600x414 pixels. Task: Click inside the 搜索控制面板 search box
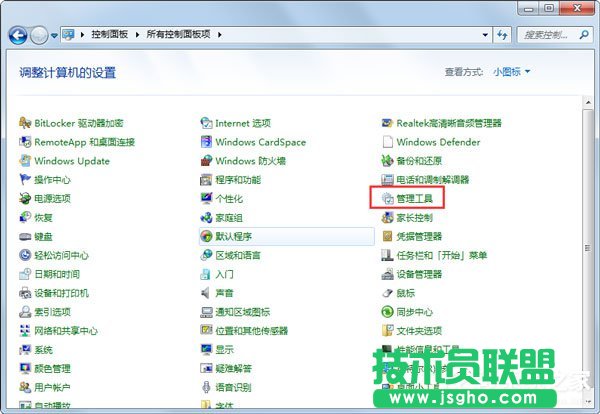click(546, 35)
